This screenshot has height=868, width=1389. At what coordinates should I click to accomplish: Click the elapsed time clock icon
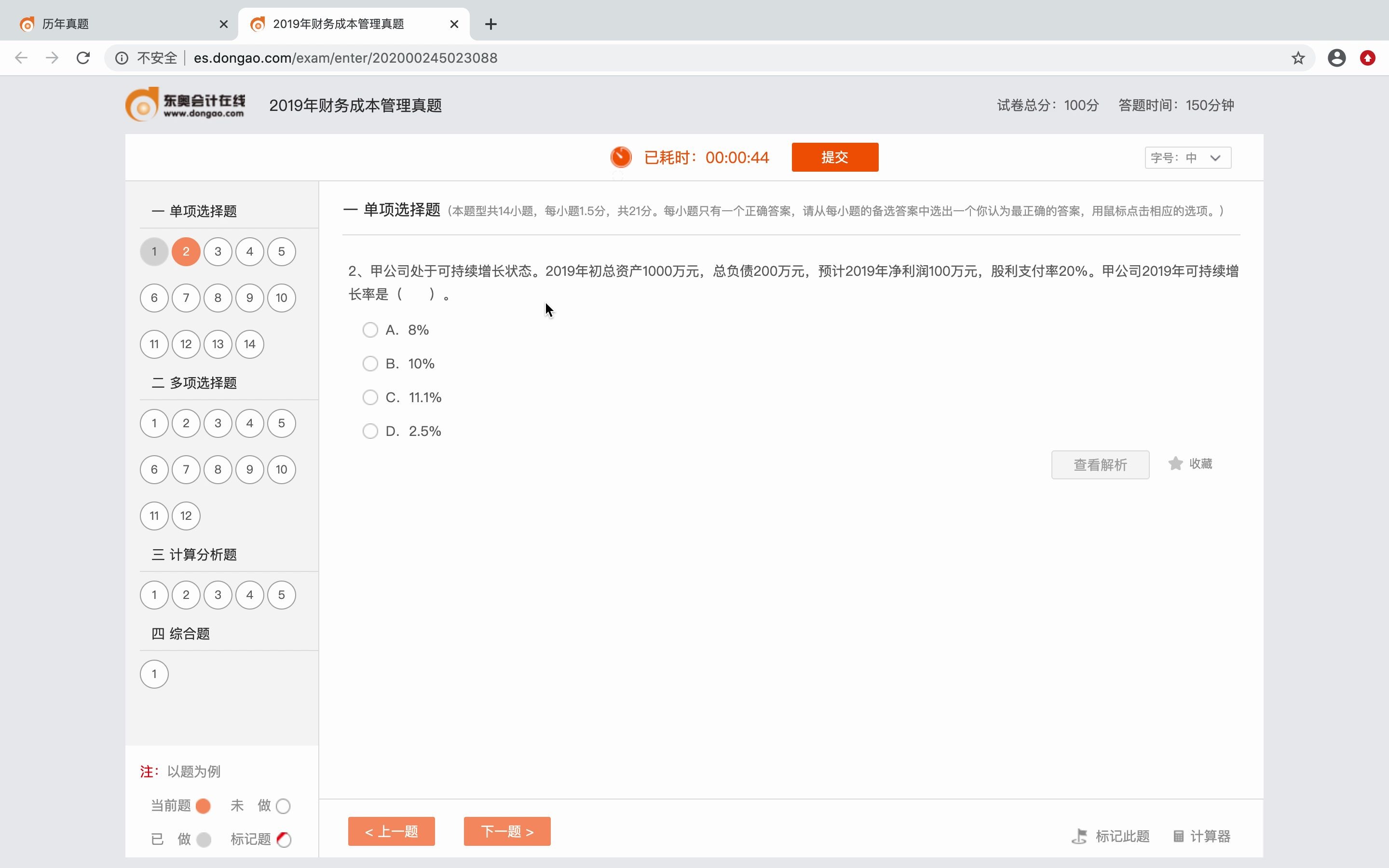[621, 157]
